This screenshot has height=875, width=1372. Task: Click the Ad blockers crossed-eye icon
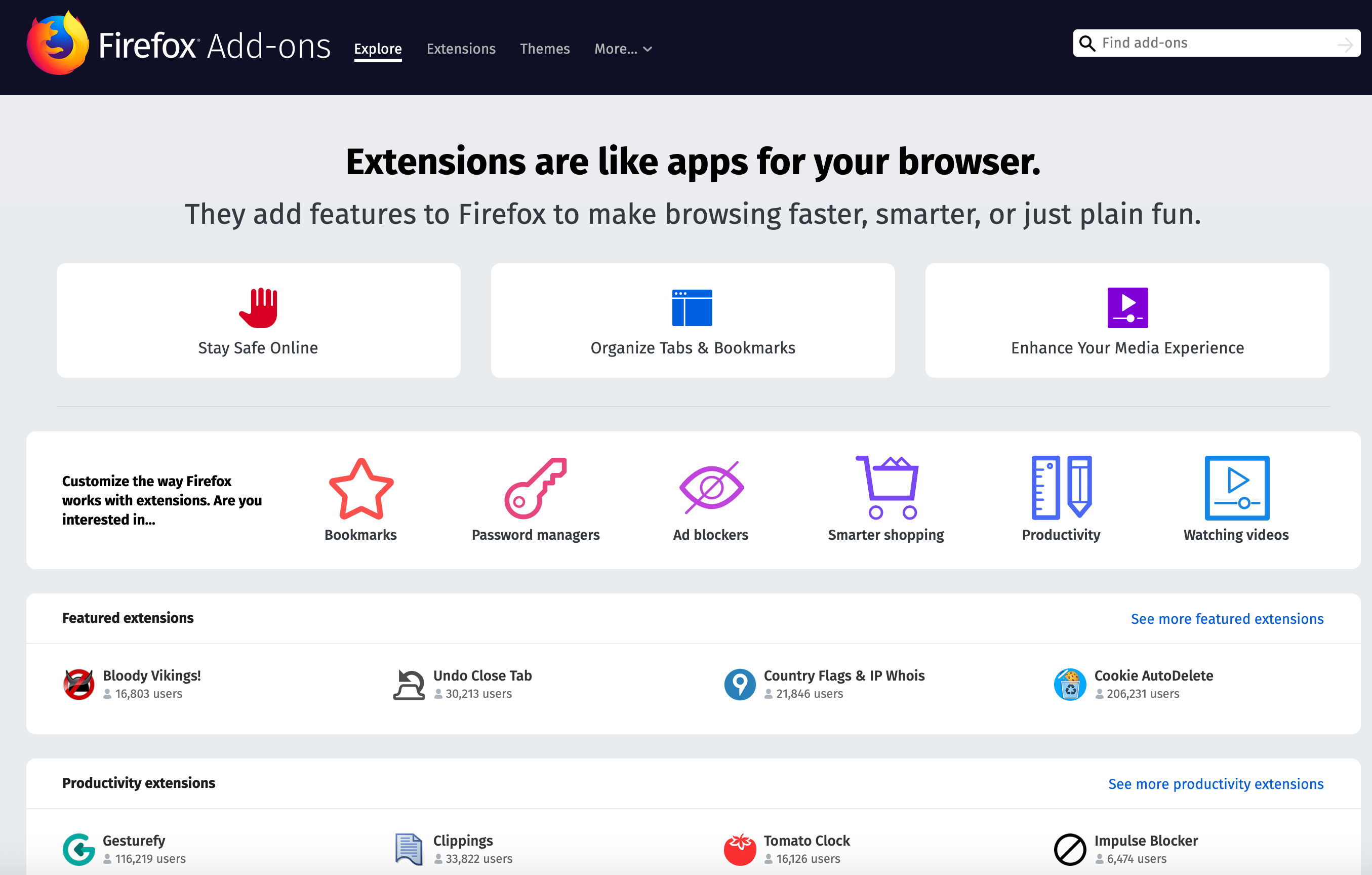point(711,488)
